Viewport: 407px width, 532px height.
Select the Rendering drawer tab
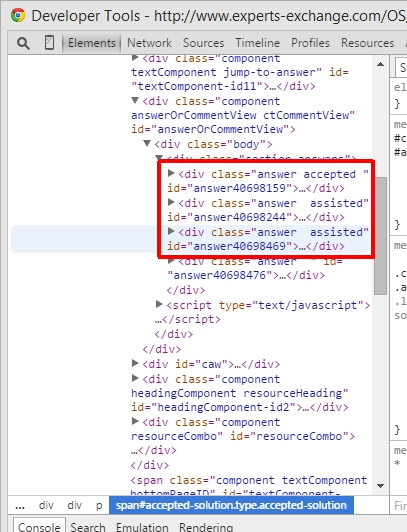click(x=206, y=527)
